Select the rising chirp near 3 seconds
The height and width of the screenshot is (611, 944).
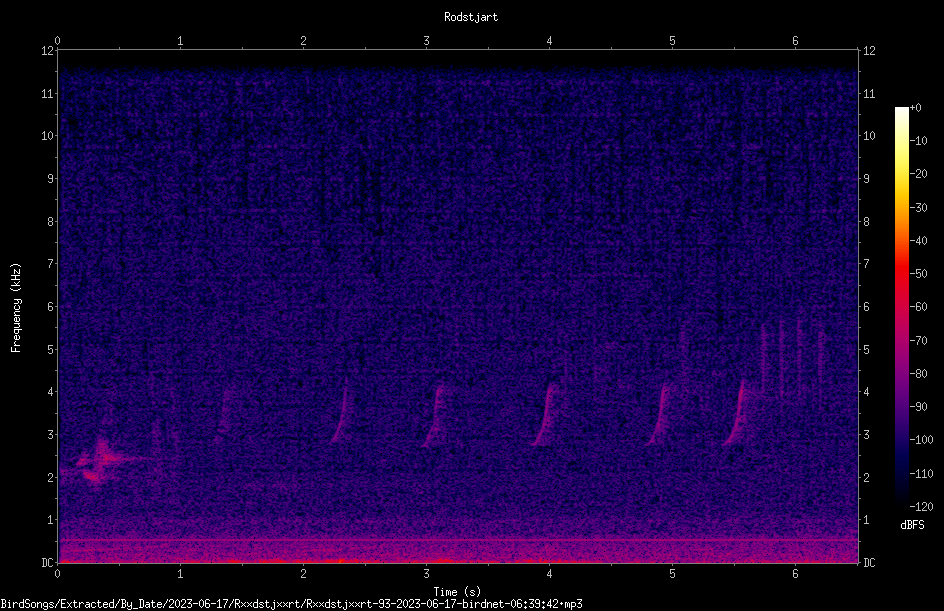click(435, 415)
